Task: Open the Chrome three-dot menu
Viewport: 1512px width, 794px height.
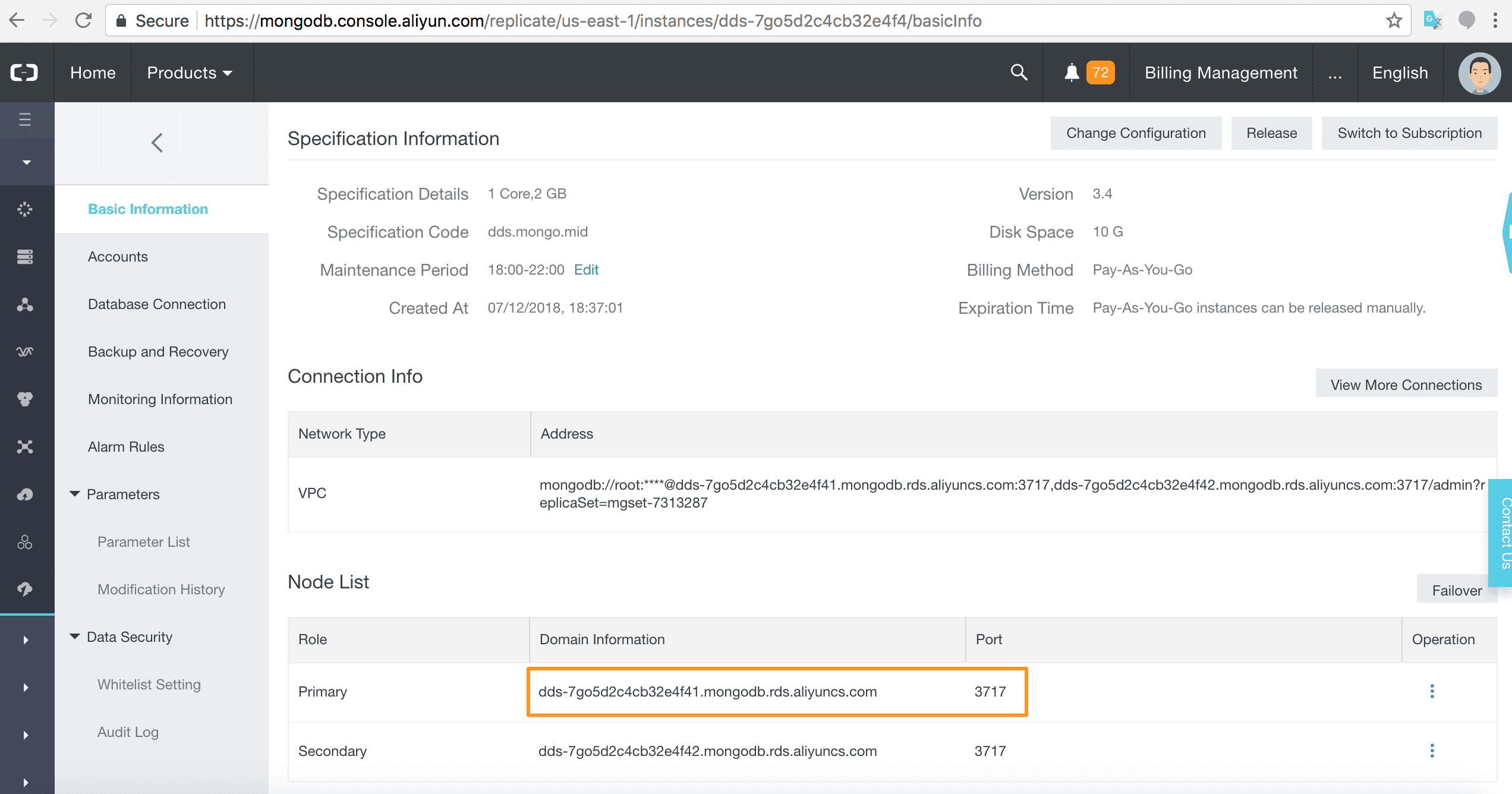Action: pyautogui.click(x=1495, y=21)
